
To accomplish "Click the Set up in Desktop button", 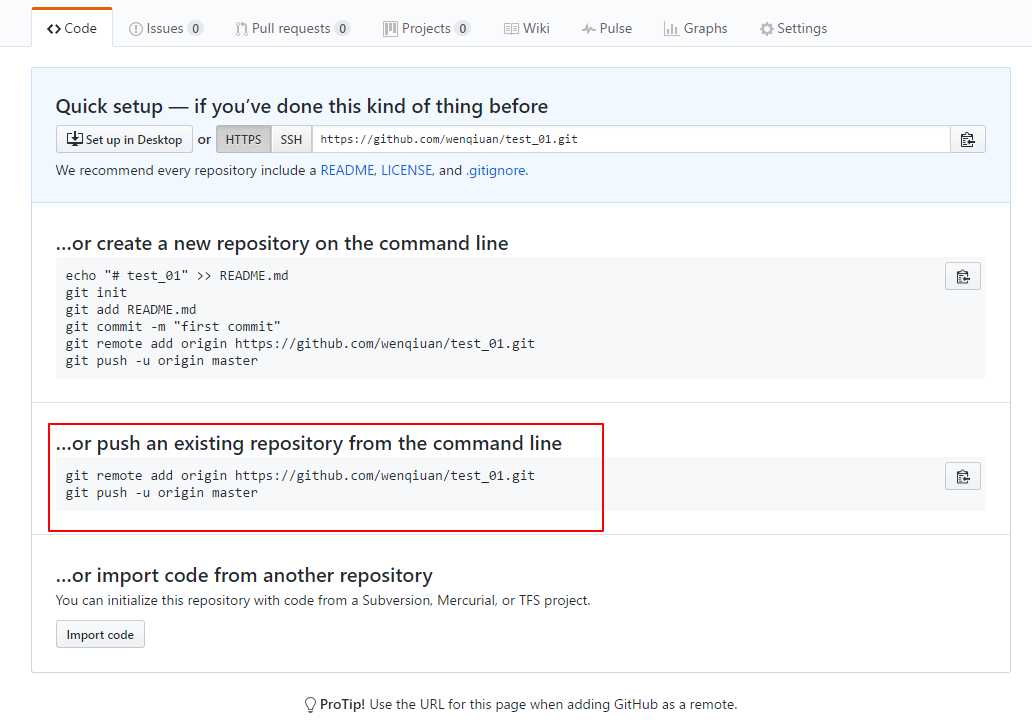I will [125, 140].
